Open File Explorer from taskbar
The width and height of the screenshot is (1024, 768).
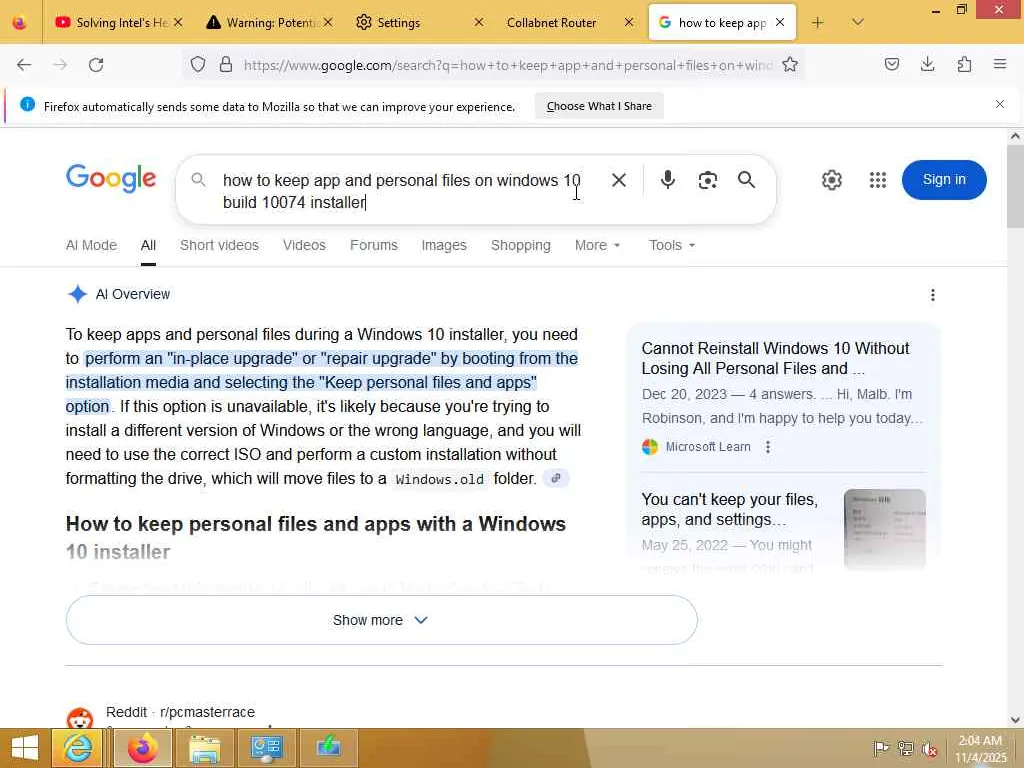tap(204, 748)
